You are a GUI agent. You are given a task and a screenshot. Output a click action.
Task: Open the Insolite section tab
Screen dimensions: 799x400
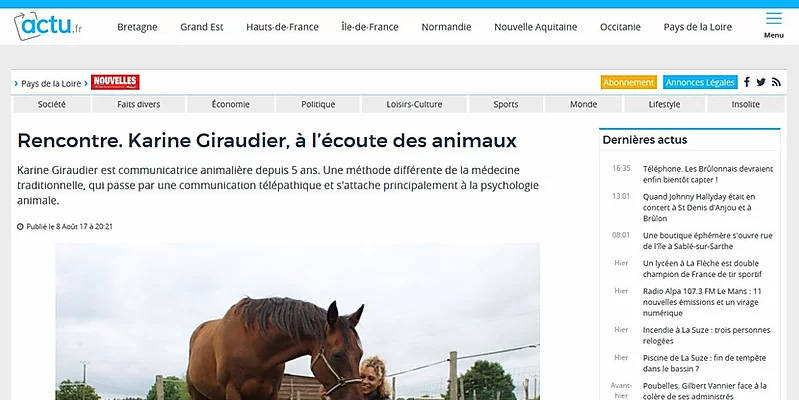[x=745, y=104]
